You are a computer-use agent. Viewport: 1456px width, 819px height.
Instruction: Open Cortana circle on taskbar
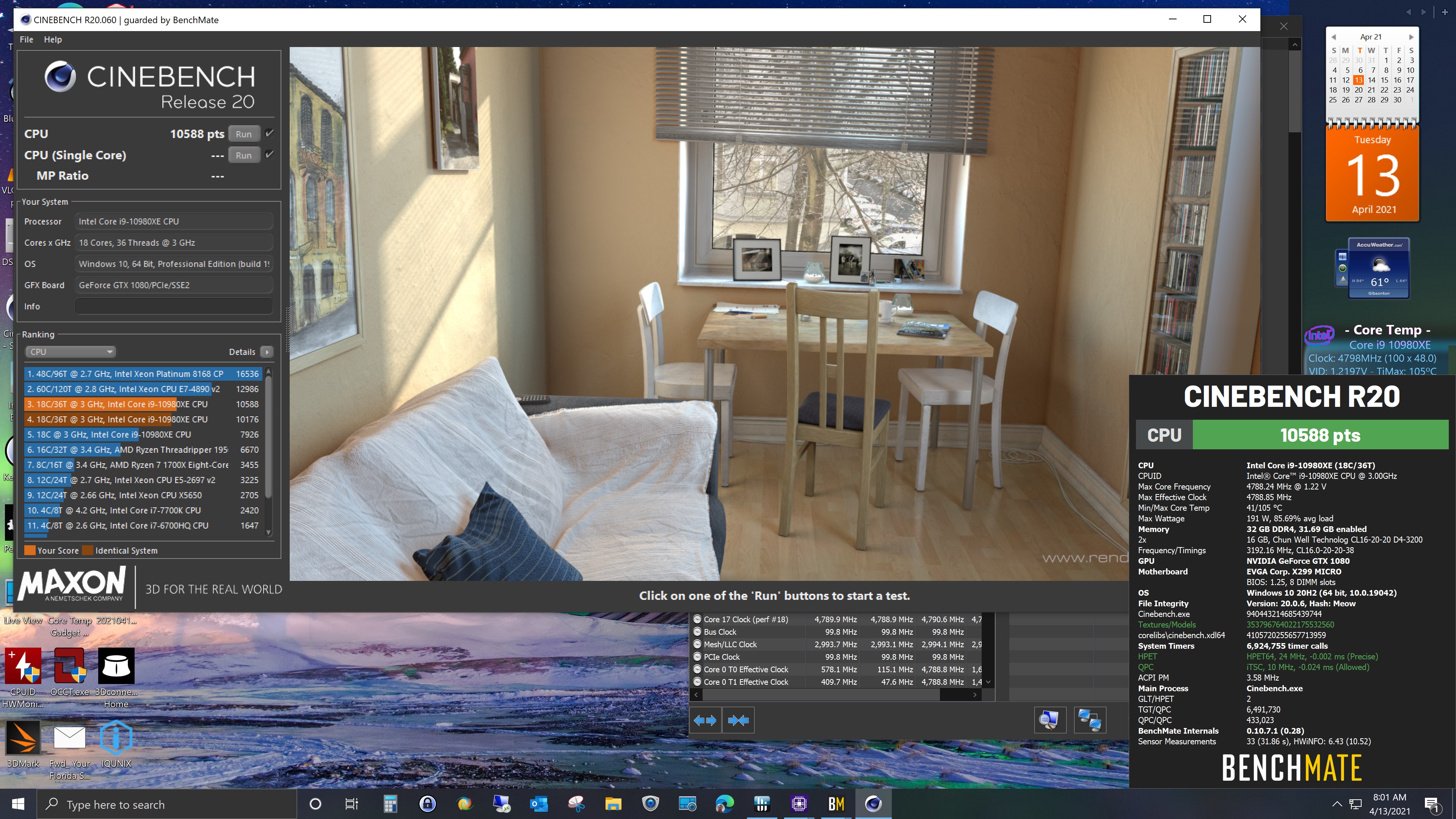[x=315, y=804]
